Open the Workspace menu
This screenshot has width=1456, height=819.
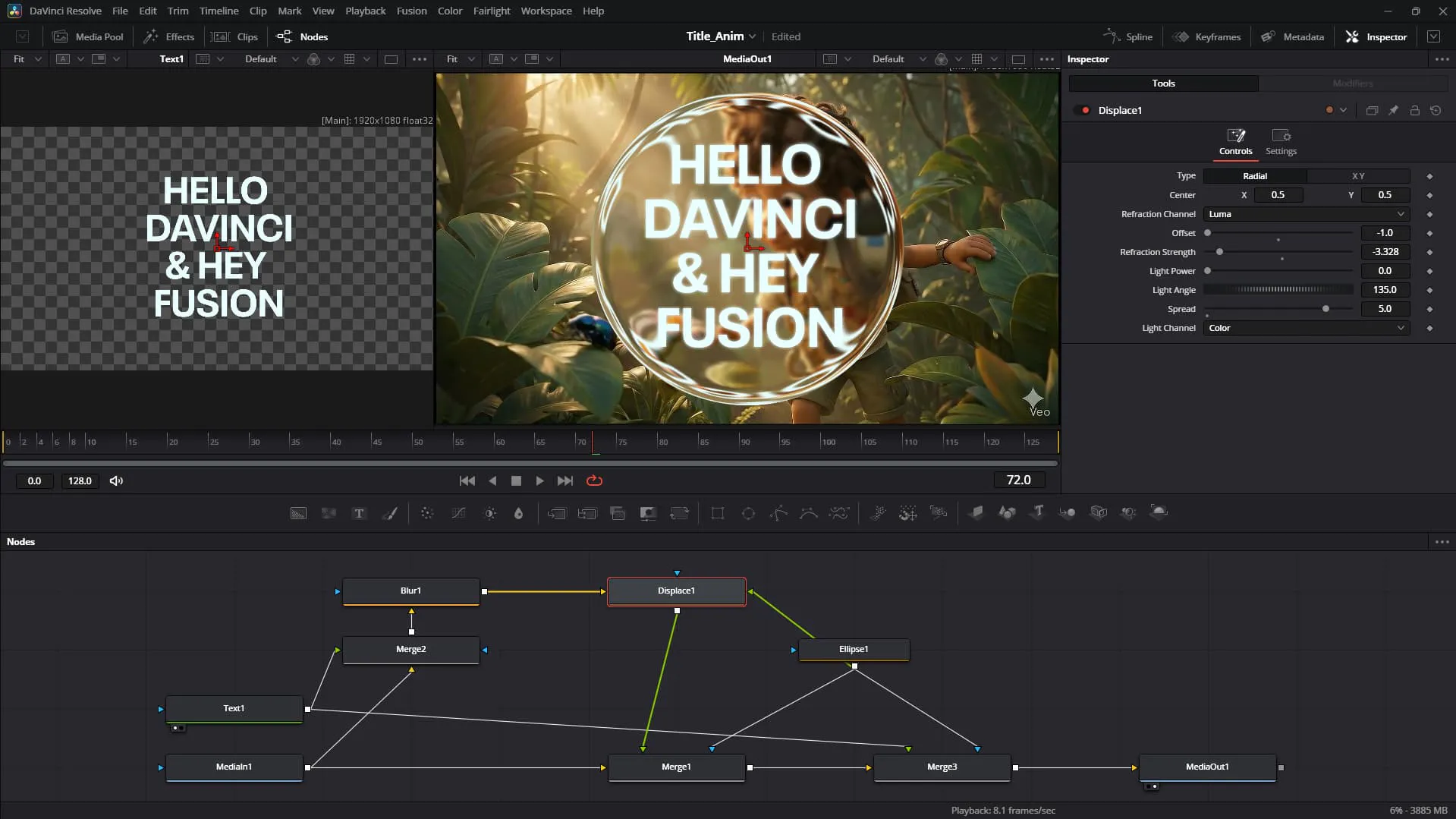click(x=546, y=11)
